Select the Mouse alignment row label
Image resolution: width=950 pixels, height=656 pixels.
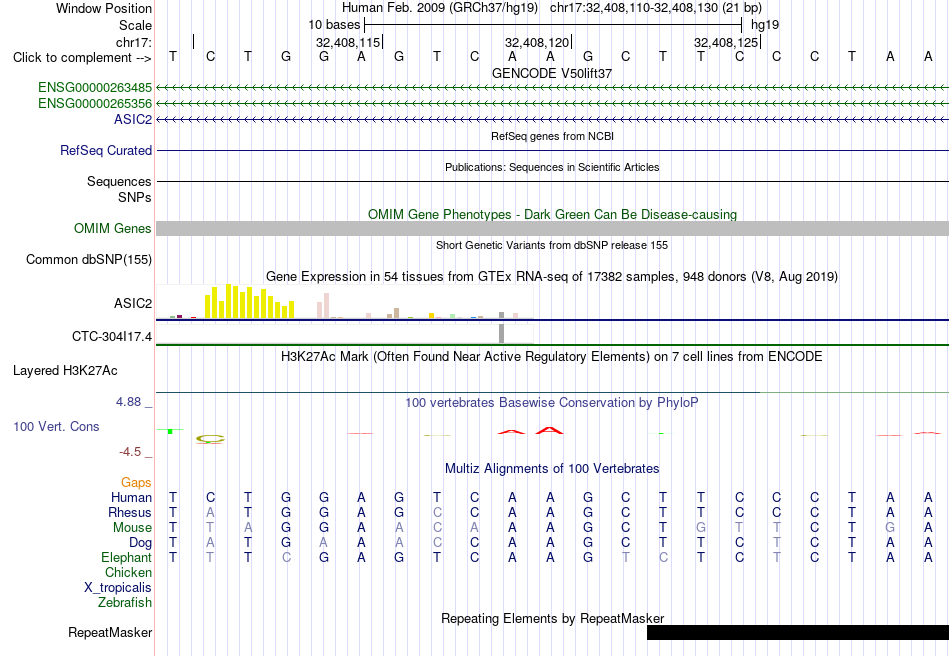pos(132,528)
